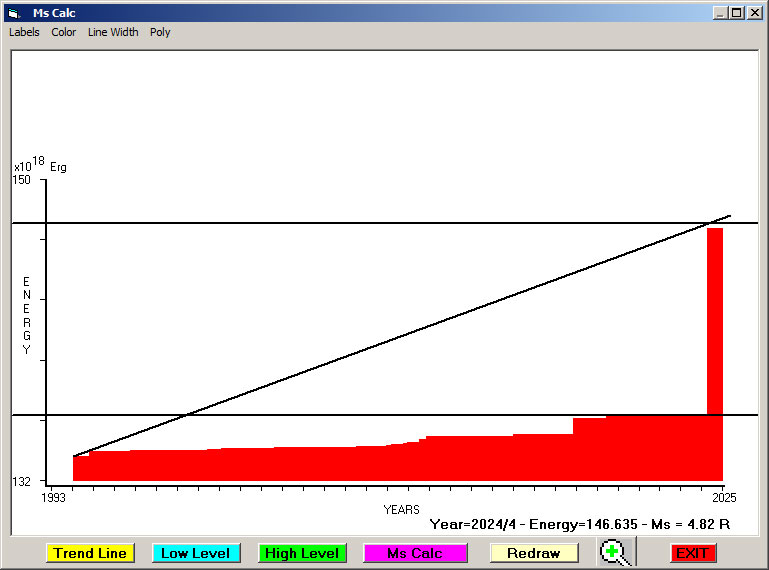The image size is (769, 570).
Task: Open the Line Width menu
Action: [x=113, y=32]
